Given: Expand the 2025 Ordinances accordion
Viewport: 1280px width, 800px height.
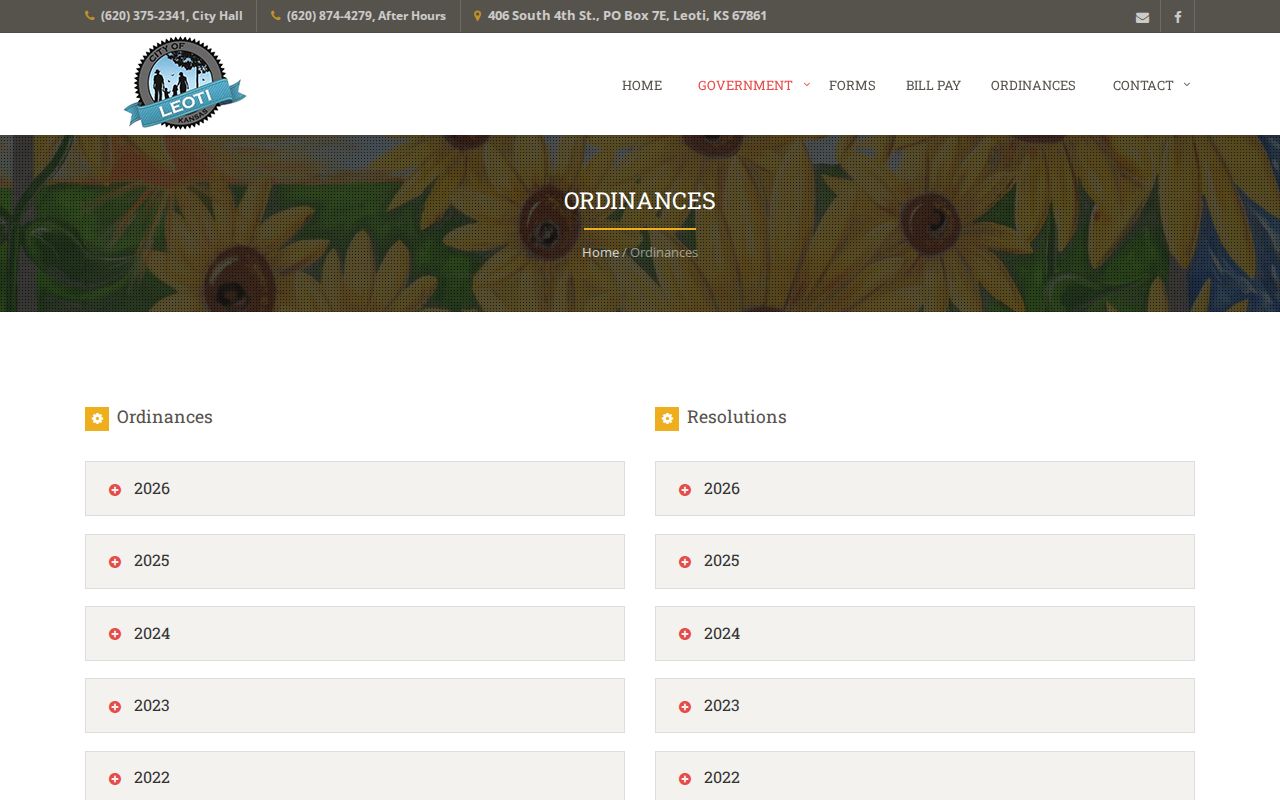Looking at the screenshot, I should [x=355, y=561].
